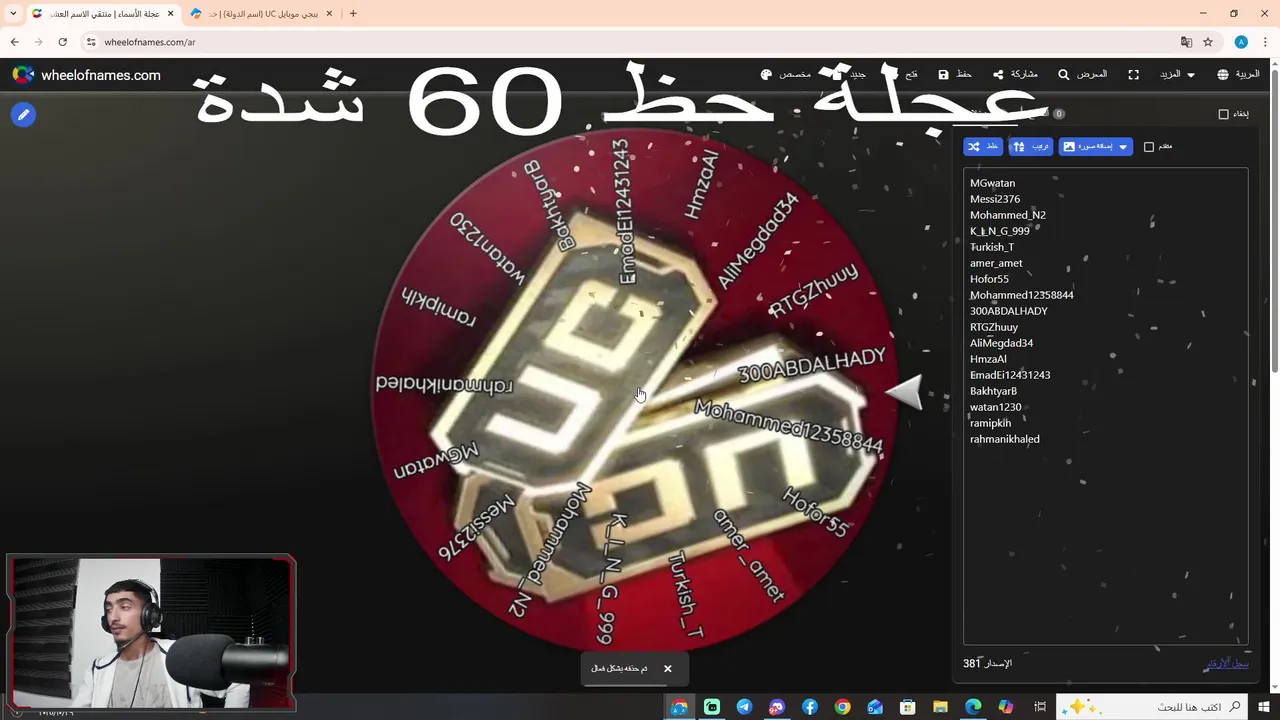
Task: Sort the entries list
Action: coord(1030,147)
